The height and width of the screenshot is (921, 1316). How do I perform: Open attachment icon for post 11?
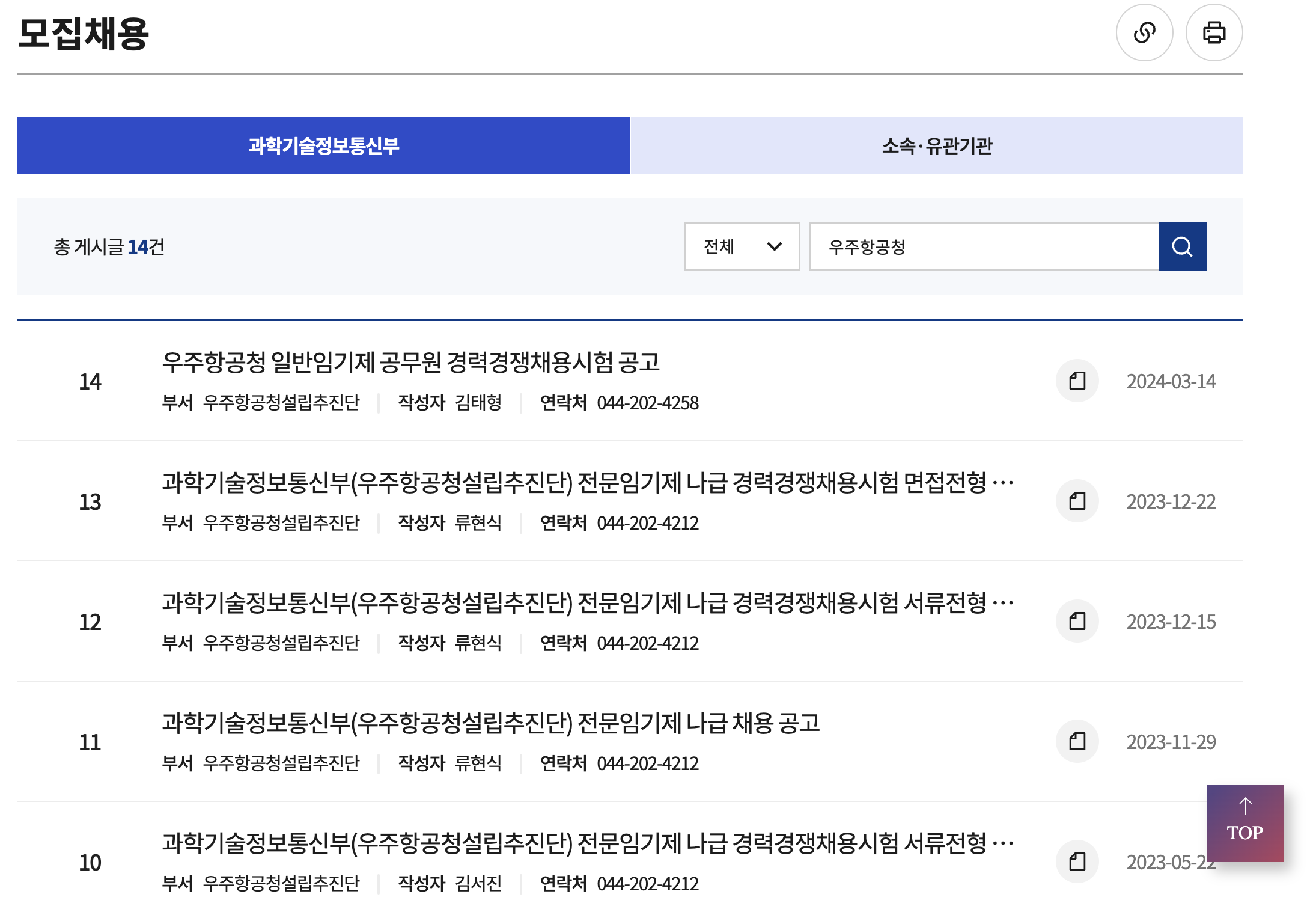(x=1077, y=741)
